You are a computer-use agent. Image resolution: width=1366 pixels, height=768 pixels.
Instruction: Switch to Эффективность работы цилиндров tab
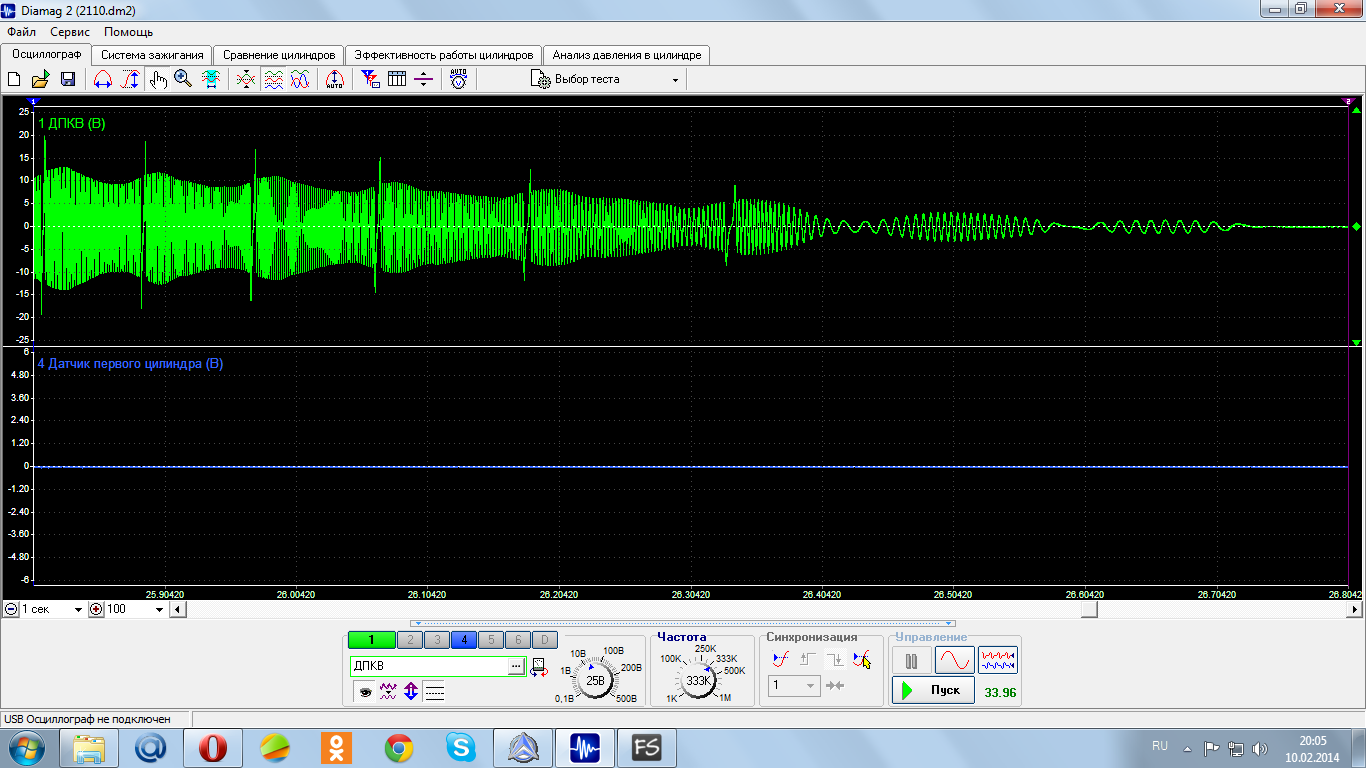[x=444, y=55]
